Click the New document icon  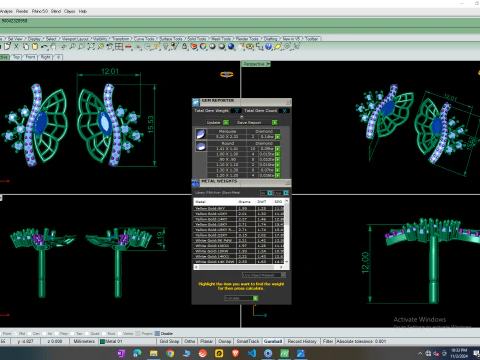click(7, 47)
